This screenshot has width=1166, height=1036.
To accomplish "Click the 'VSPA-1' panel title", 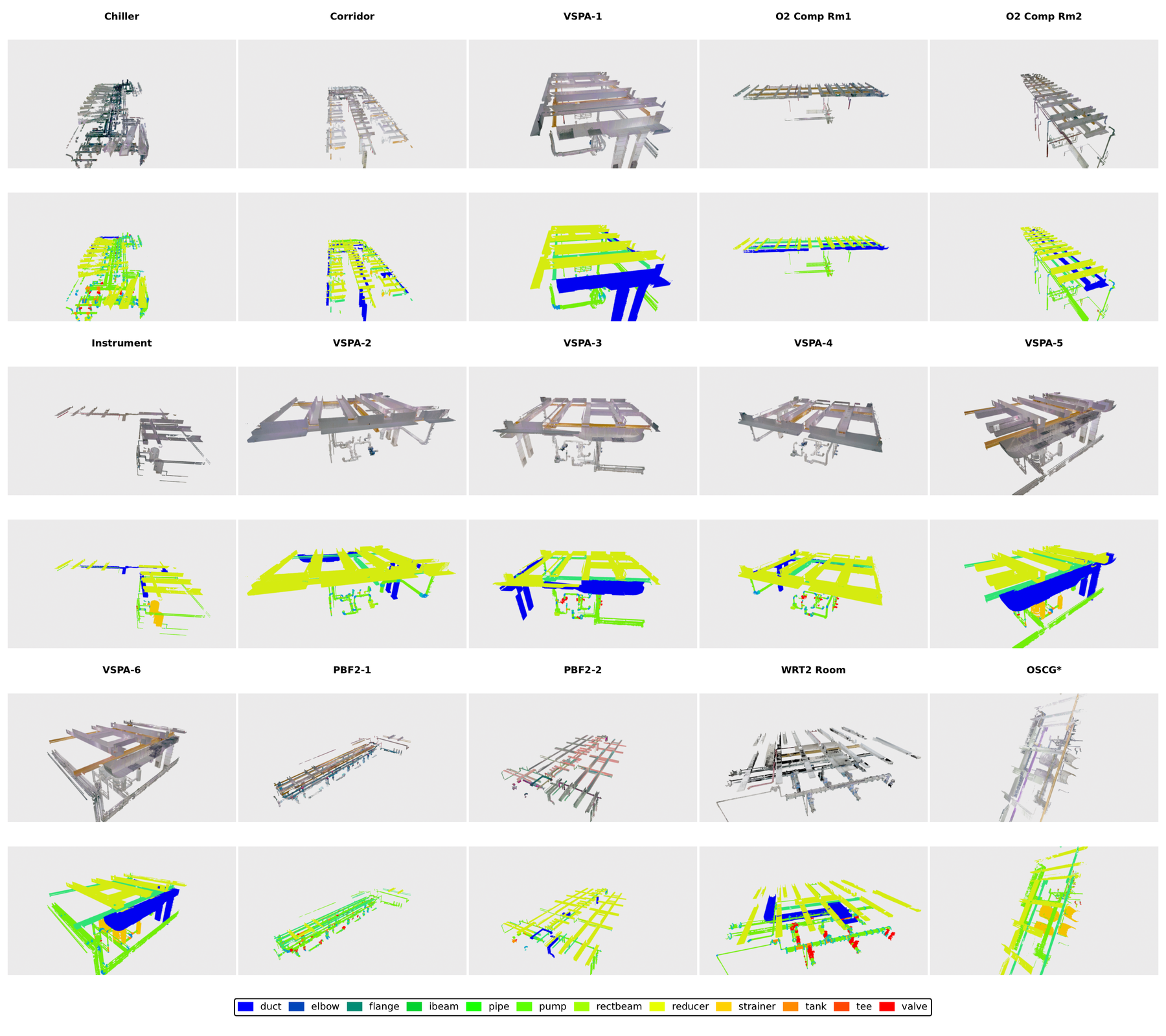I will click(x=583, y=17).
